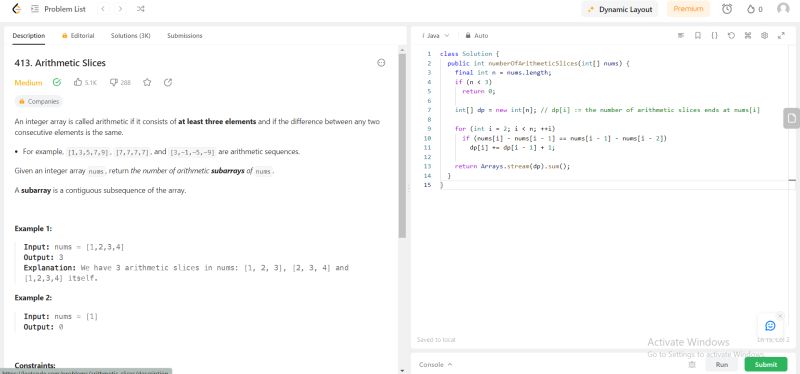
Task: Enter fullscreen mode for the code editor
Action: [x=781, y=36]
